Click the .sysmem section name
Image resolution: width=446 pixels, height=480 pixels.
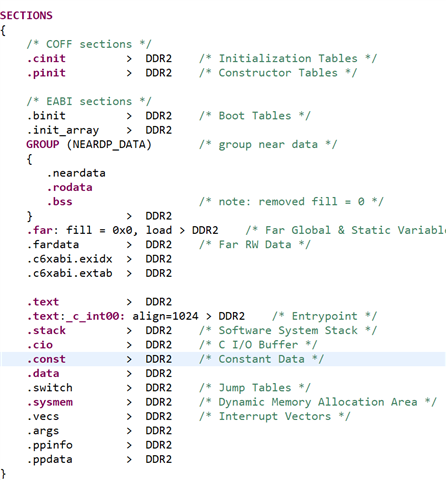[x=50, y=402]
